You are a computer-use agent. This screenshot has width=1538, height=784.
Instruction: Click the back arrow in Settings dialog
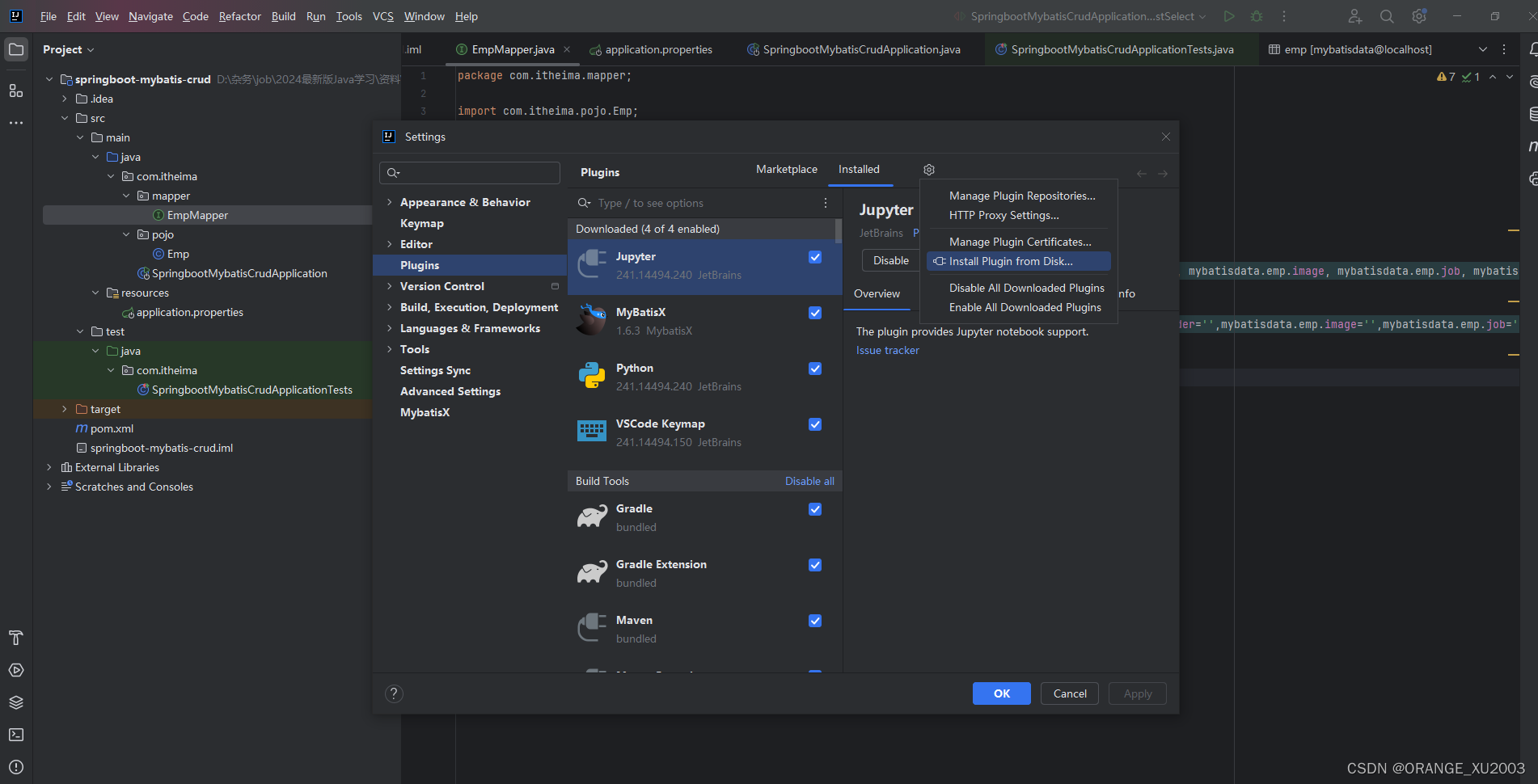tap(1142, 174)
